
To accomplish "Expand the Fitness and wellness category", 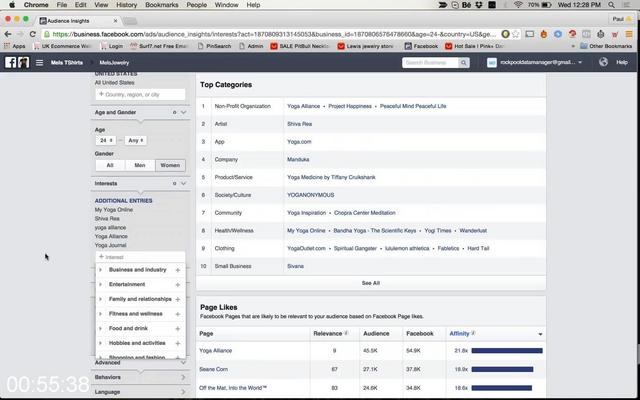I will [x=100, y=314].
